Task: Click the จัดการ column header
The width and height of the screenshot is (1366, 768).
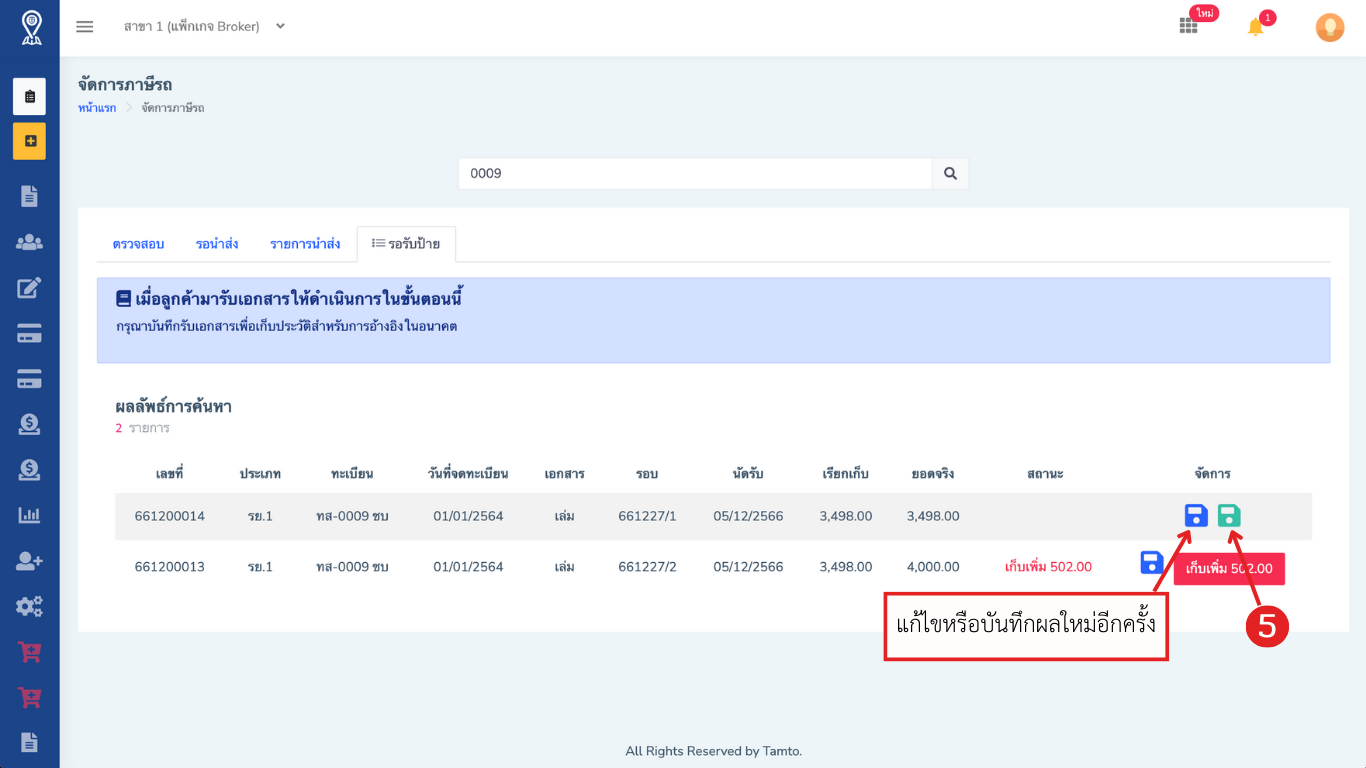Action: pyautogui.click(x=1212, y=473)
